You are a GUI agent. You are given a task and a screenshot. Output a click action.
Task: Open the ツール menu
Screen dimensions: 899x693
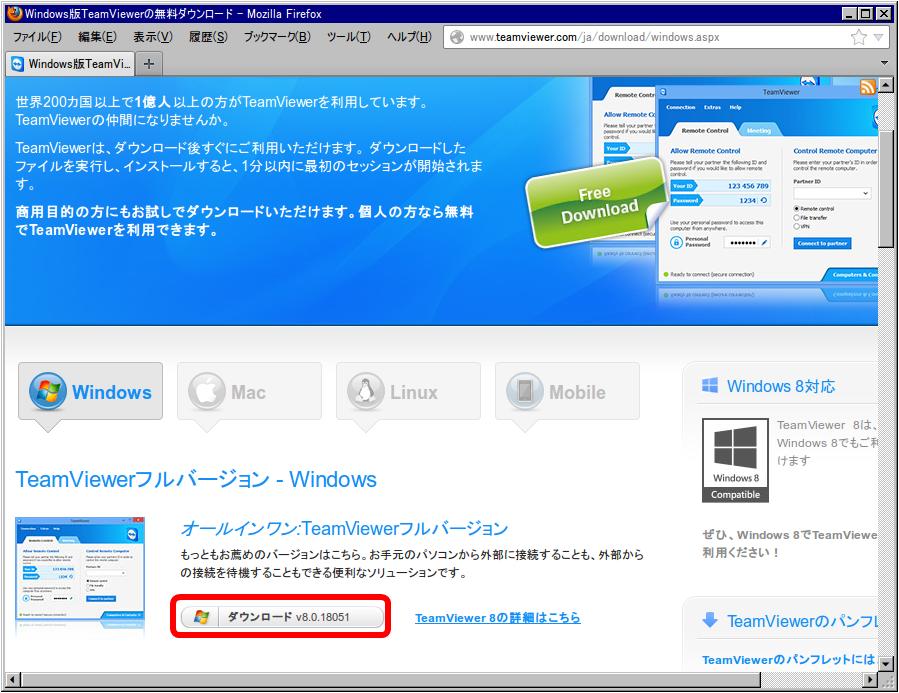coord(349,35)
